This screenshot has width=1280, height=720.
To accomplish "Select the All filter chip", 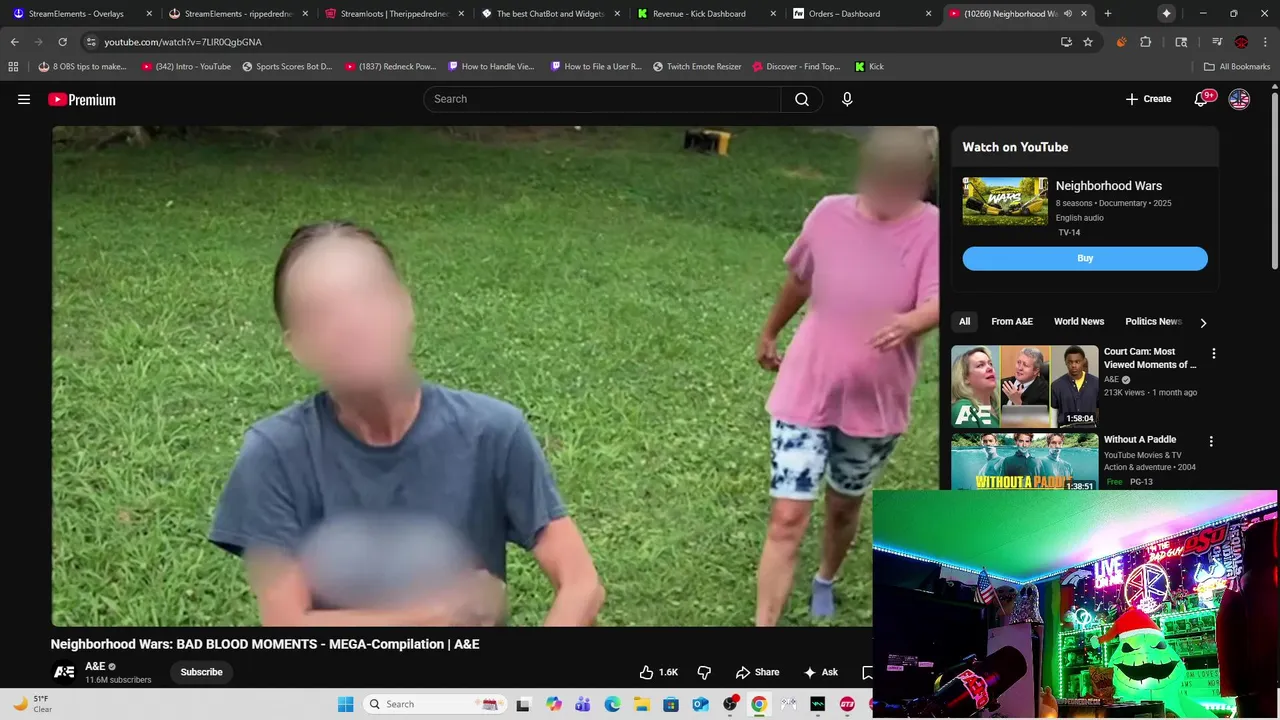I will coord(964,322).
